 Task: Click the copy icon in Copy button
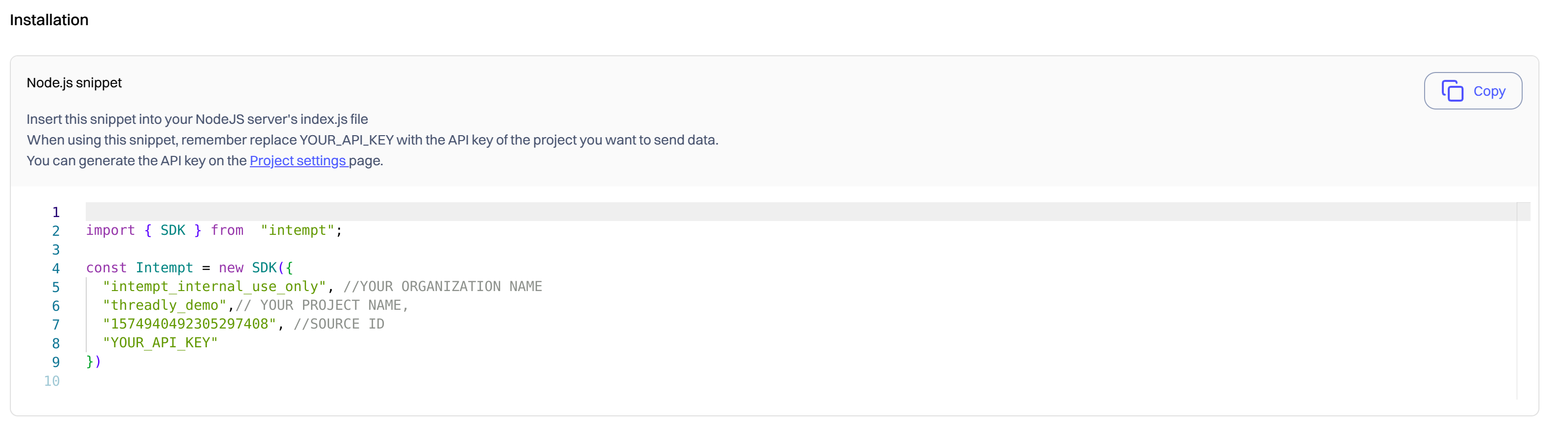(1452, 91)
